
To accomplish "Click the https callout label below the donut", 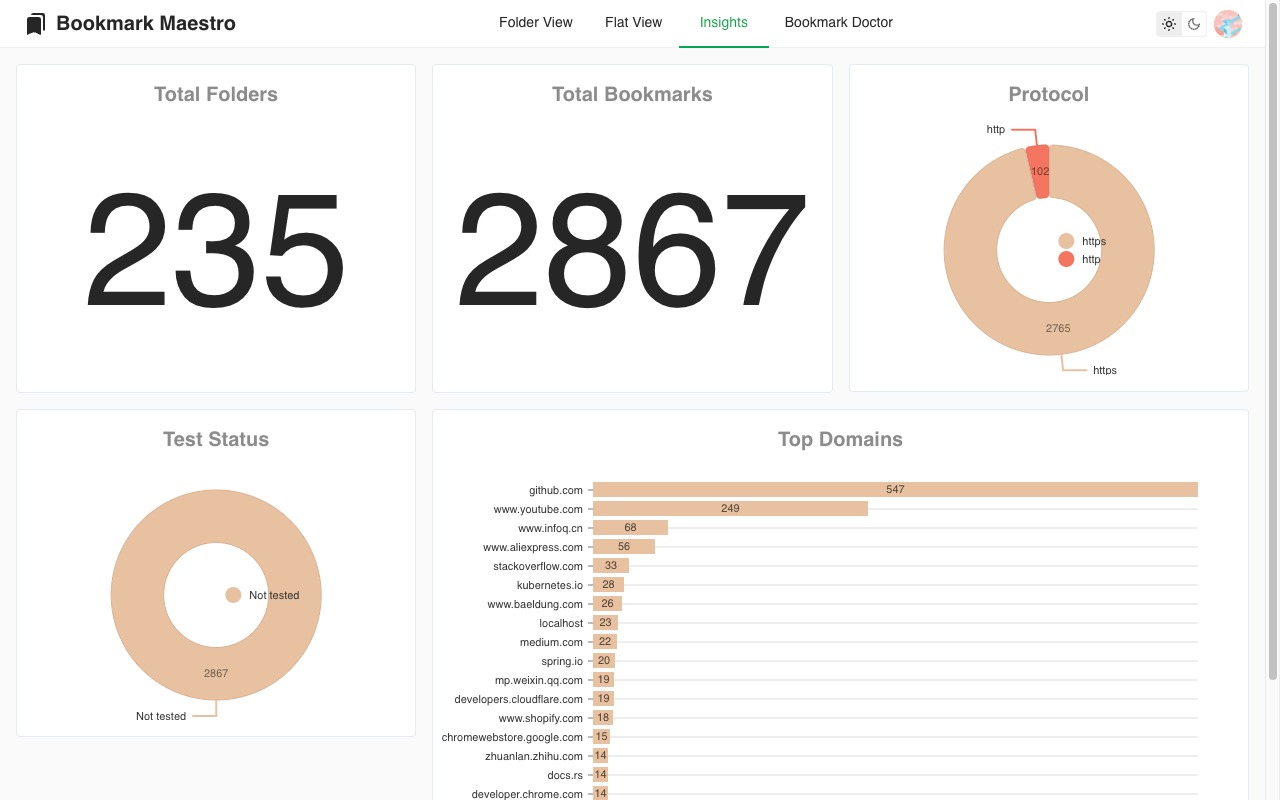I will click(x=1105, y=370).
